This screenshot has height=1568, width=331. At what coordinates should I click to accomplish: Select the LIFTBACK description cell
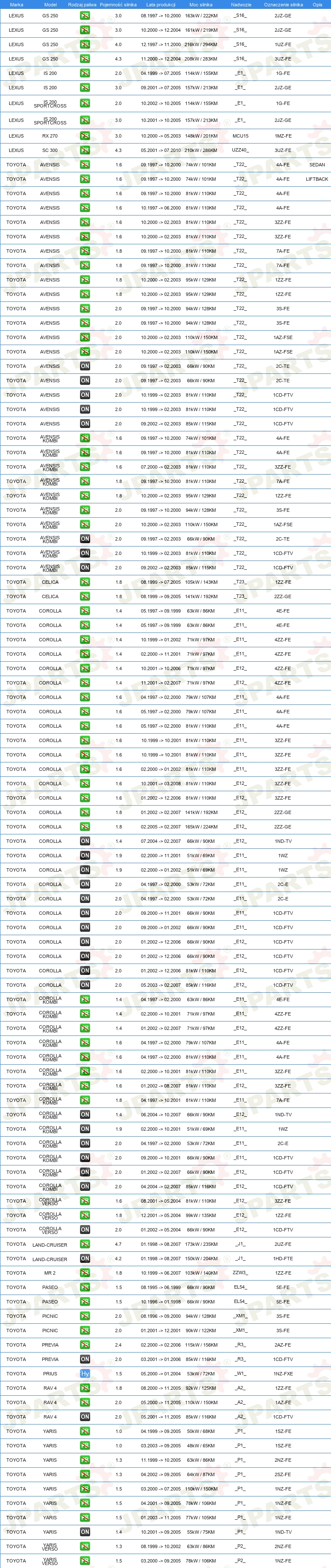point(317,179)
